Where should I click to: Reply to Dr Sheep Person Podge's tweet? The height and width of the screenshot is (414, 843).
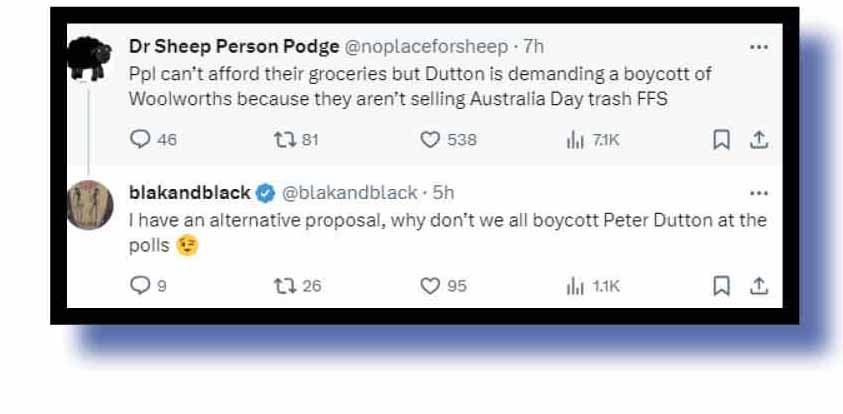tap(140, 140)
